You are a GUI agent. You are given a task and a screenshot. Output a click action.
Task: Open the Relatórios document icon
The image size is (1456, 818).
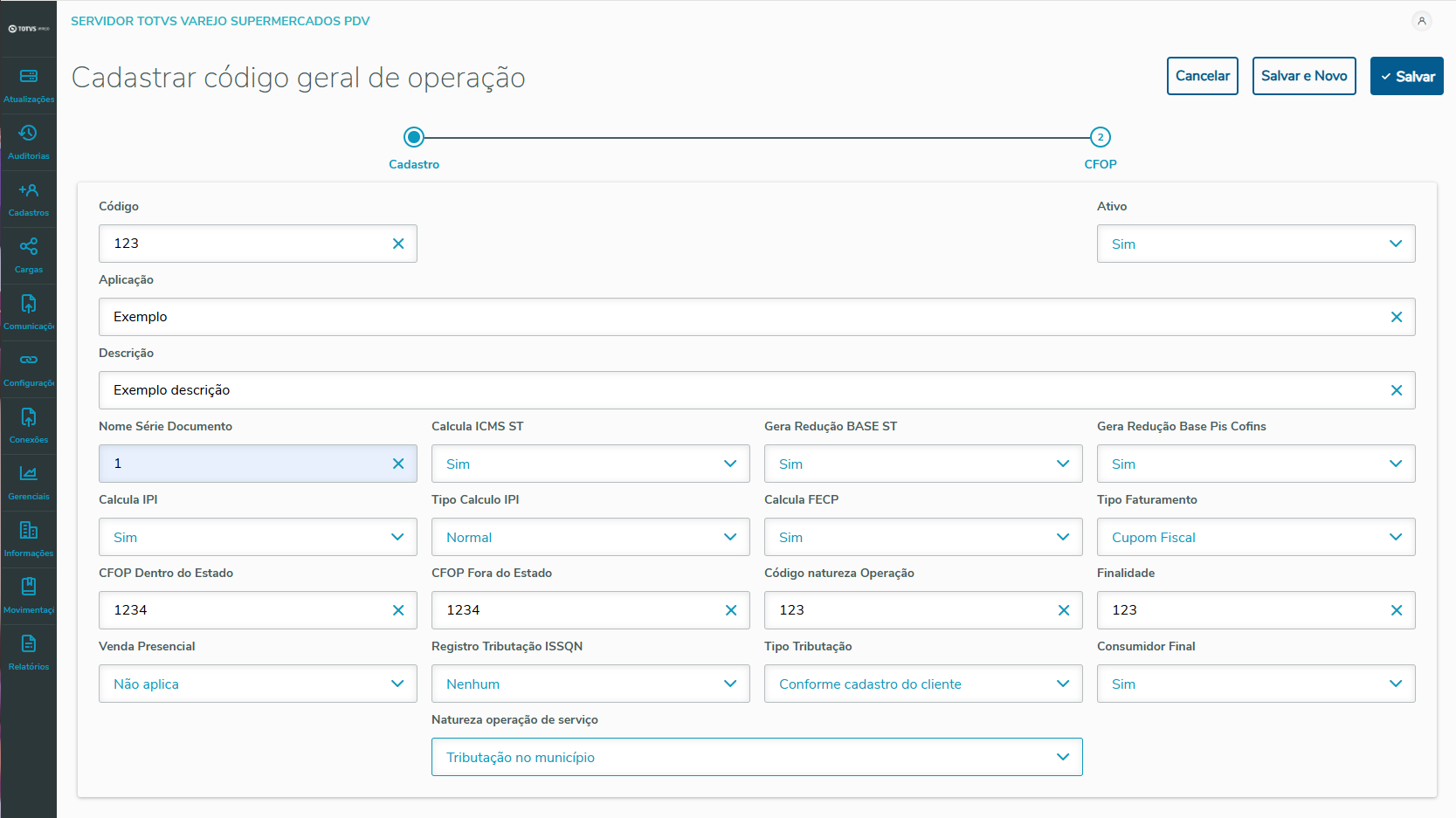coord(29,644)
